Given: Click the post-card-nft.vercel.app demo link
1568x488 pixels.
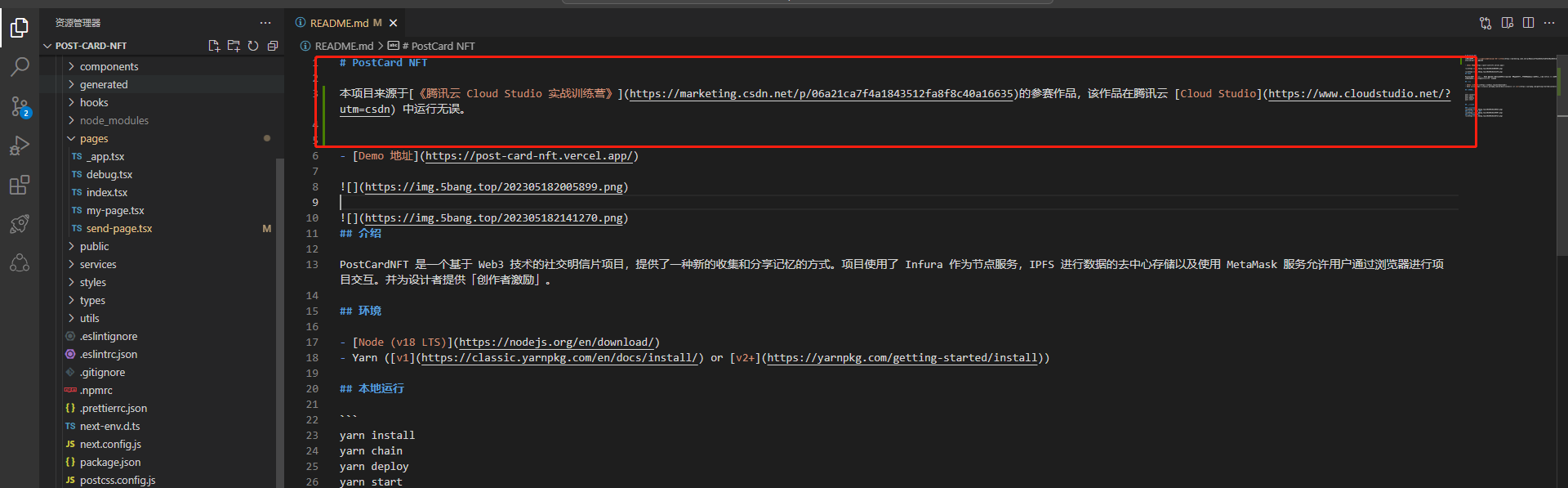Looking at the screenshot, I should 529,156.
